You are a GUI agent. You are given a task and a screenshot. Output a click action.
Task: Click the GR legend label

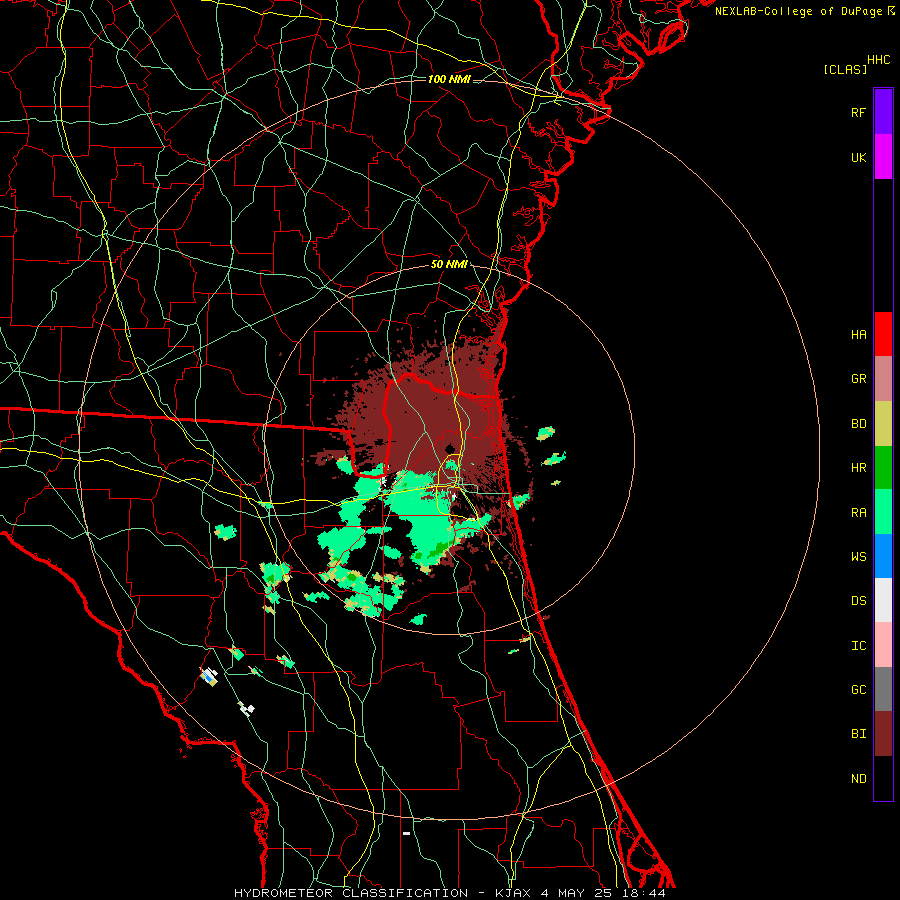pyautogui.click(x=858, y=379)
